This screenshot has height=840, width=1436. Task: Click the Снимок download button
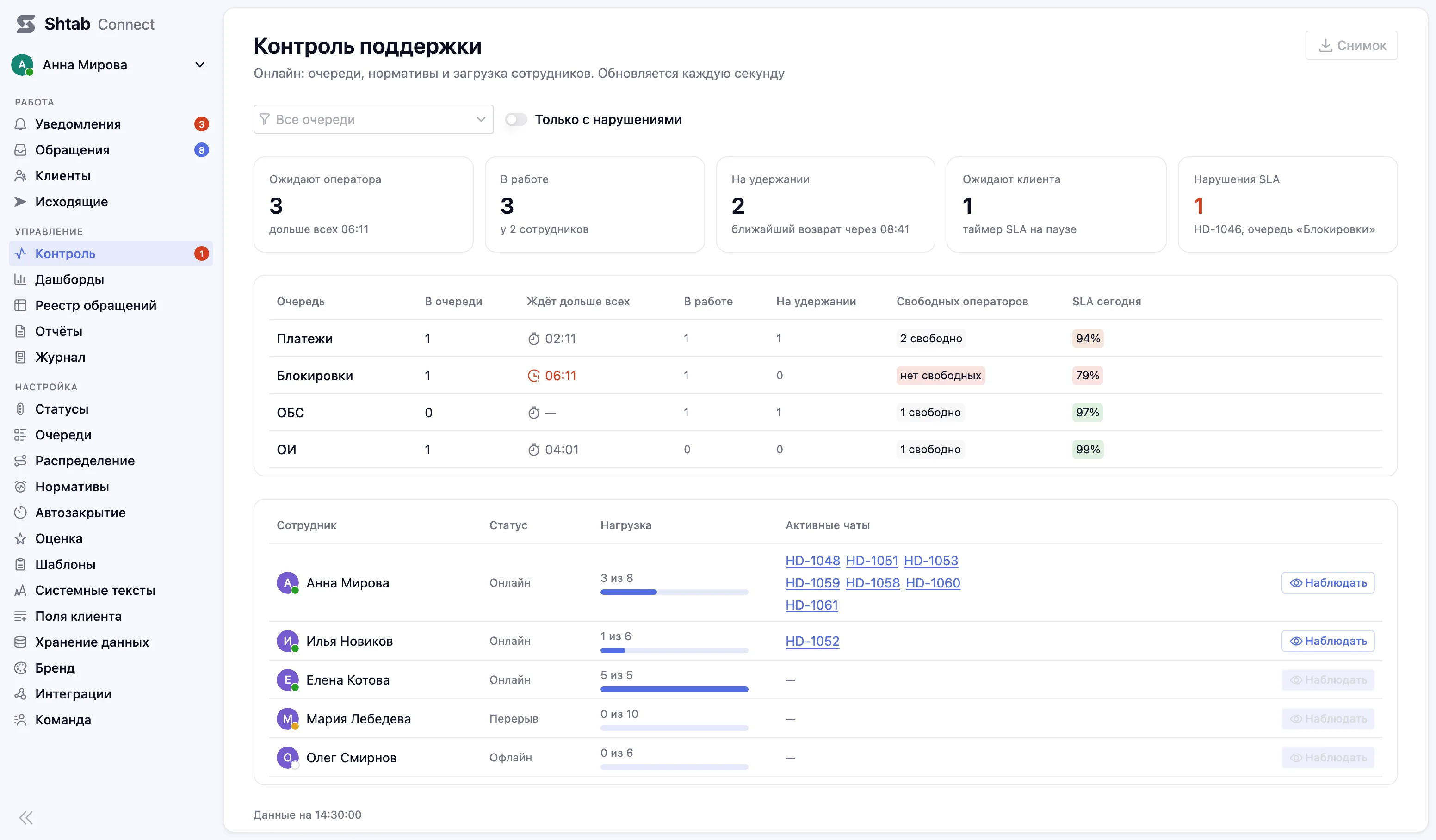(1351, 45)
